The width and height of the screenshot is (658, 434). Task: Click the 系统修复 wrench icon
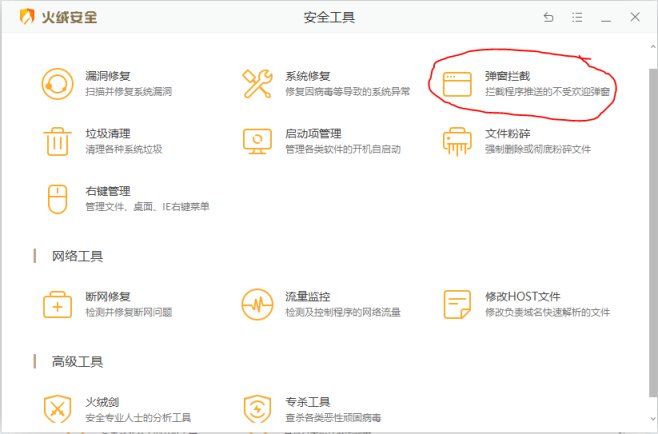(257, 84)
